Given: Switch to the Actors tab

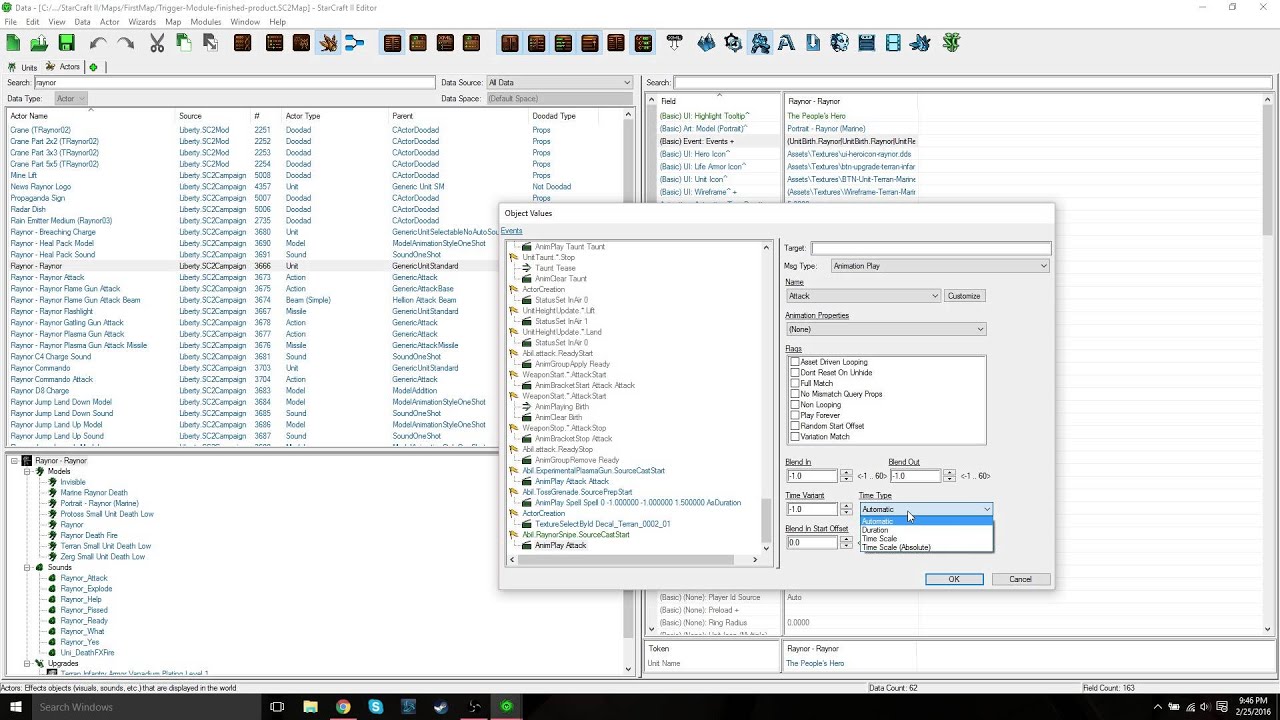Looking at the screenshot, I should [x=63, y=67].
